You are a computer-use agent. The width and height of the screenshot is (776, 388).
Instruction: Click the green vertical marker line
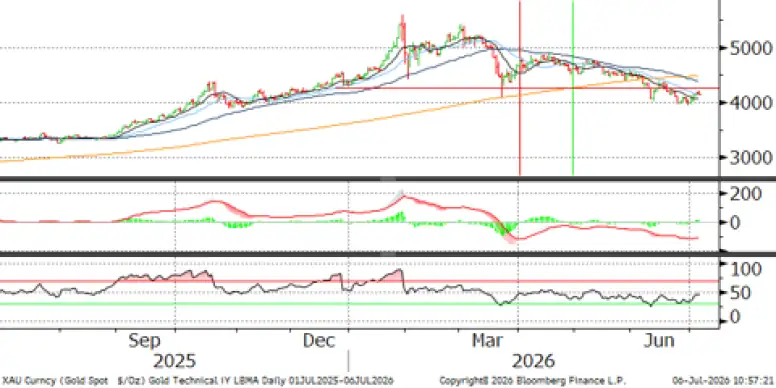tap(573, 88)
